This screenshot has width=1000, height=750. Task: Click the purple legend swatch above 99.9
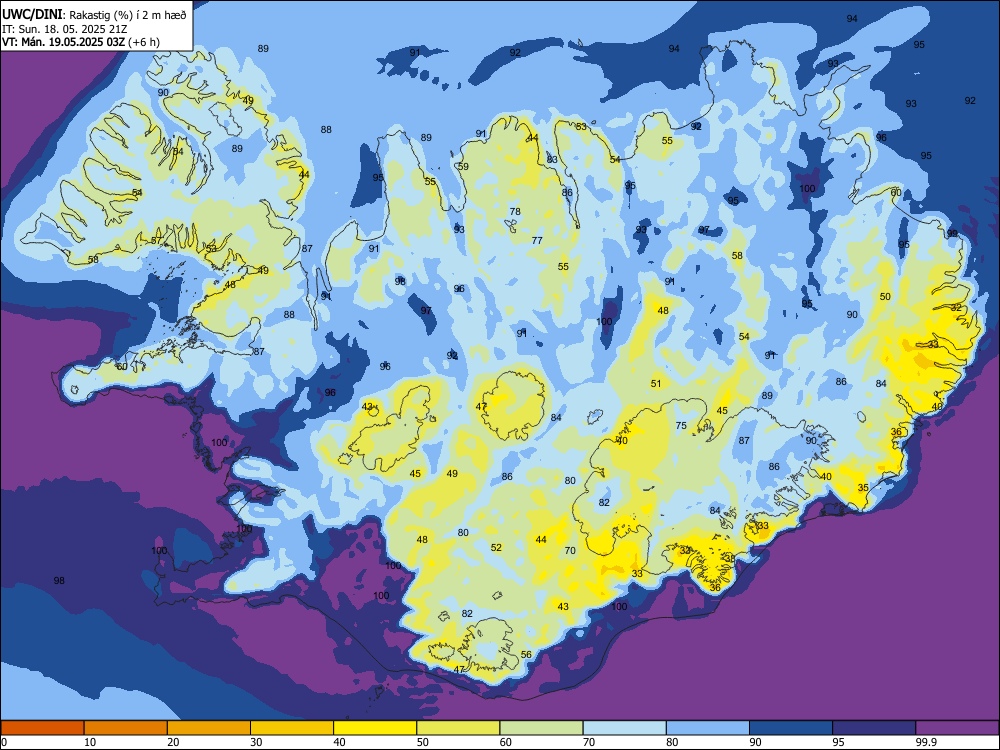pyautogui.click(x=957, y=728)
